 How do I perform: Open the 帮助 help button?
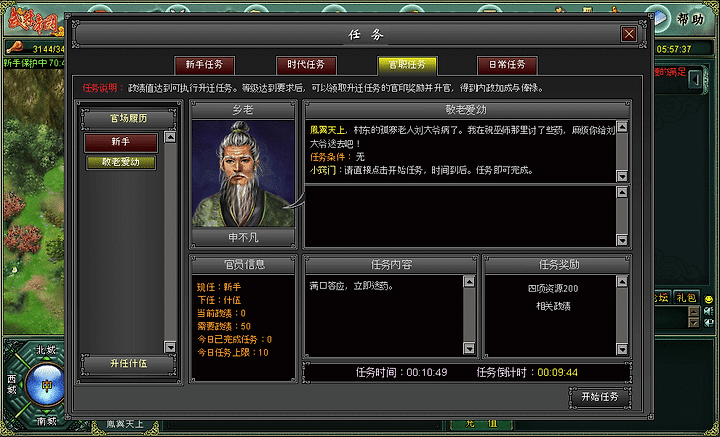[690, 19]
